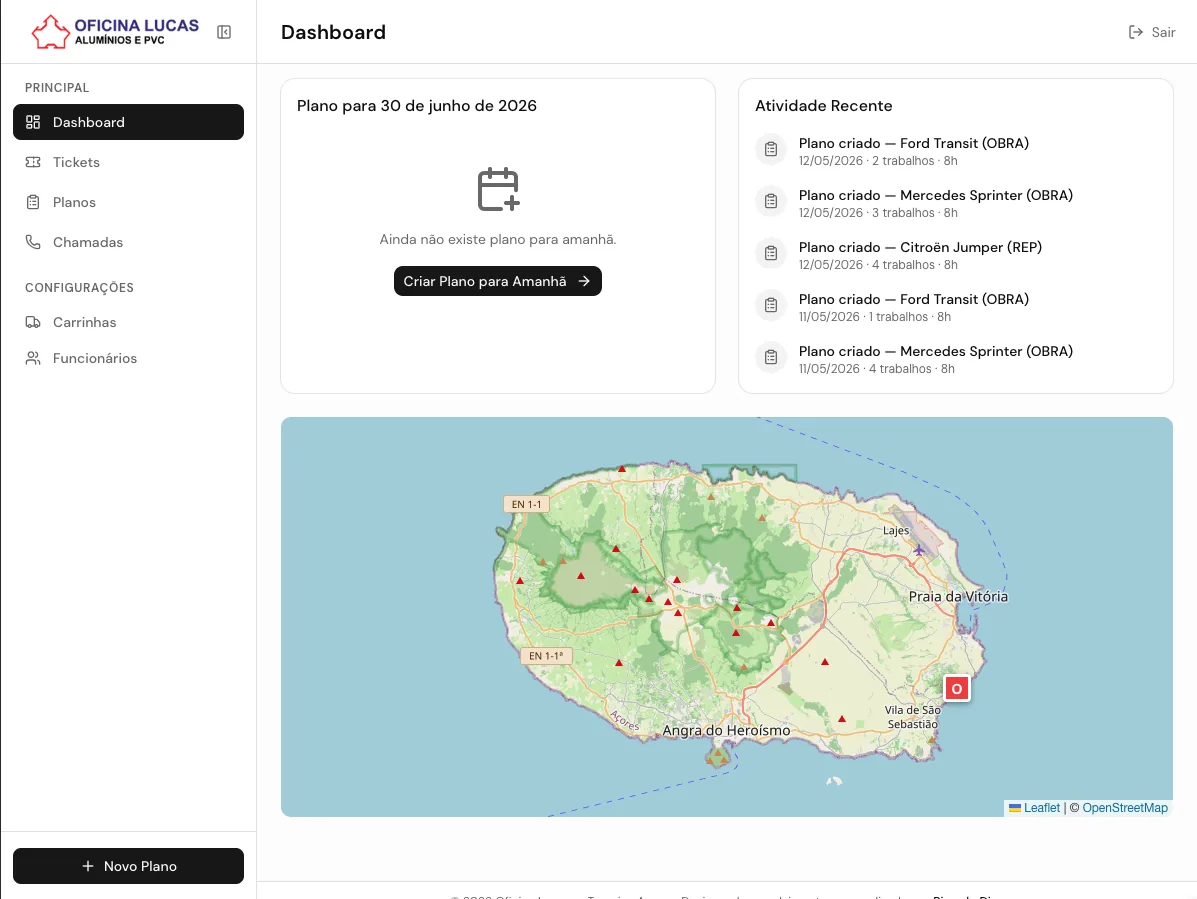Click Angra do Heroísmo label on map
Screen dimensions: 1197x899
coord(726,730)
